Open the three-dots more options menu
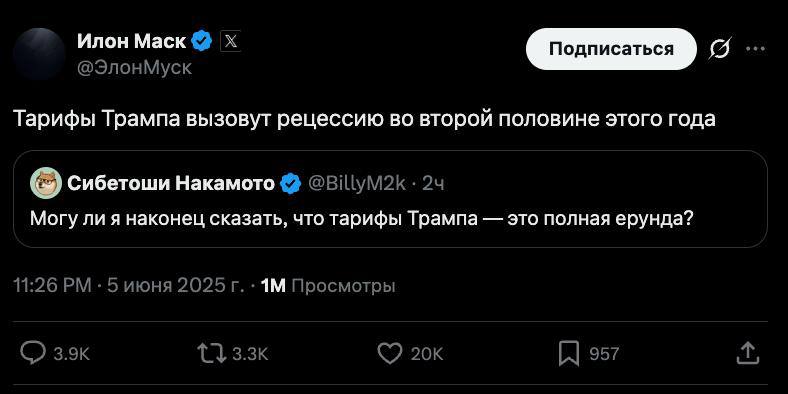This screenshot has height=394, width=788. coord(755,49)
